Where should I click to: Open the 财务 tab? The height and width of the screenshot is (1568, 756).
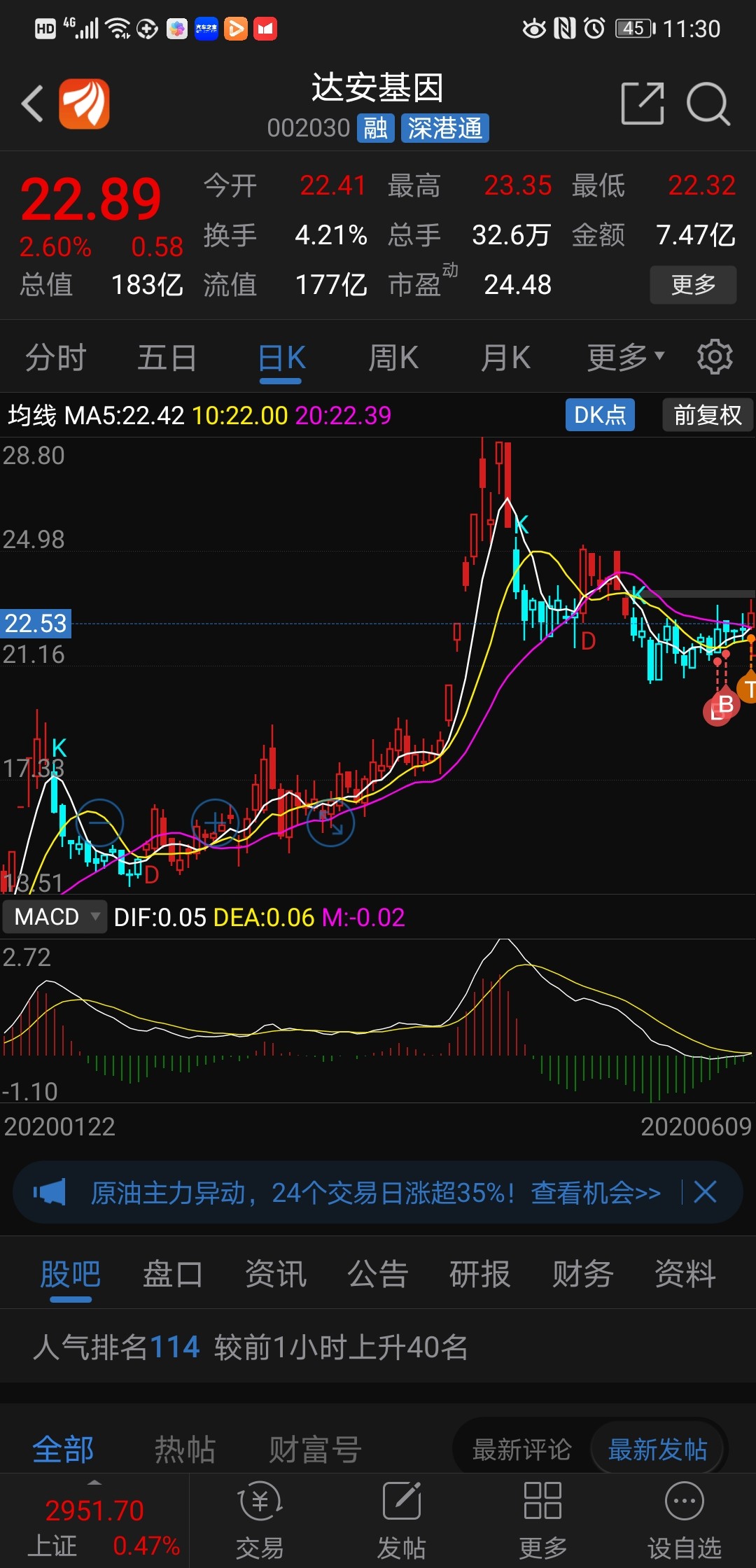click(x=583, y=1273)
